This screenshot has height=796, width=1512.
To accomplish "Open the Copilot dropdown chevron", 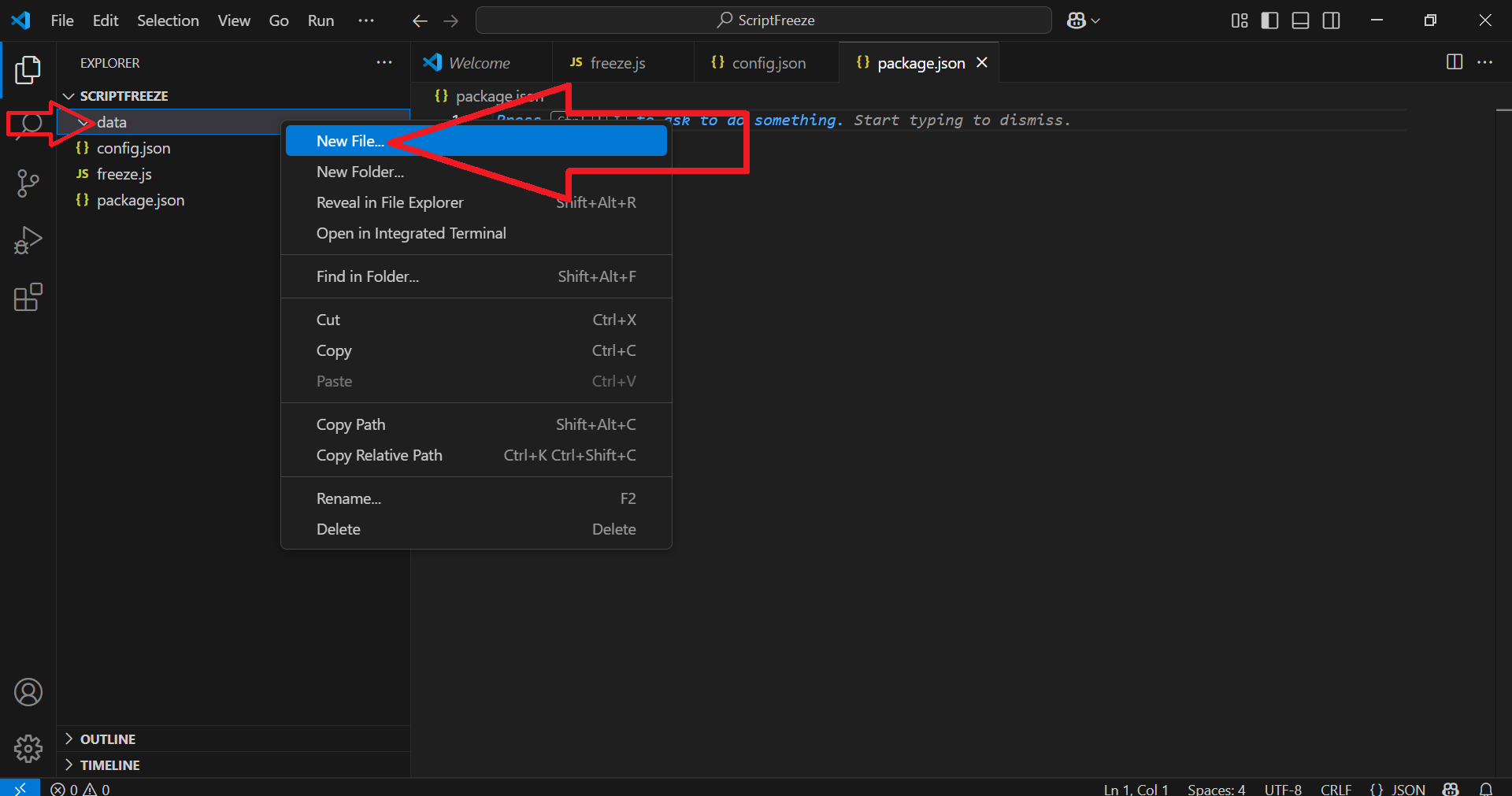I will click(1095, 20).
